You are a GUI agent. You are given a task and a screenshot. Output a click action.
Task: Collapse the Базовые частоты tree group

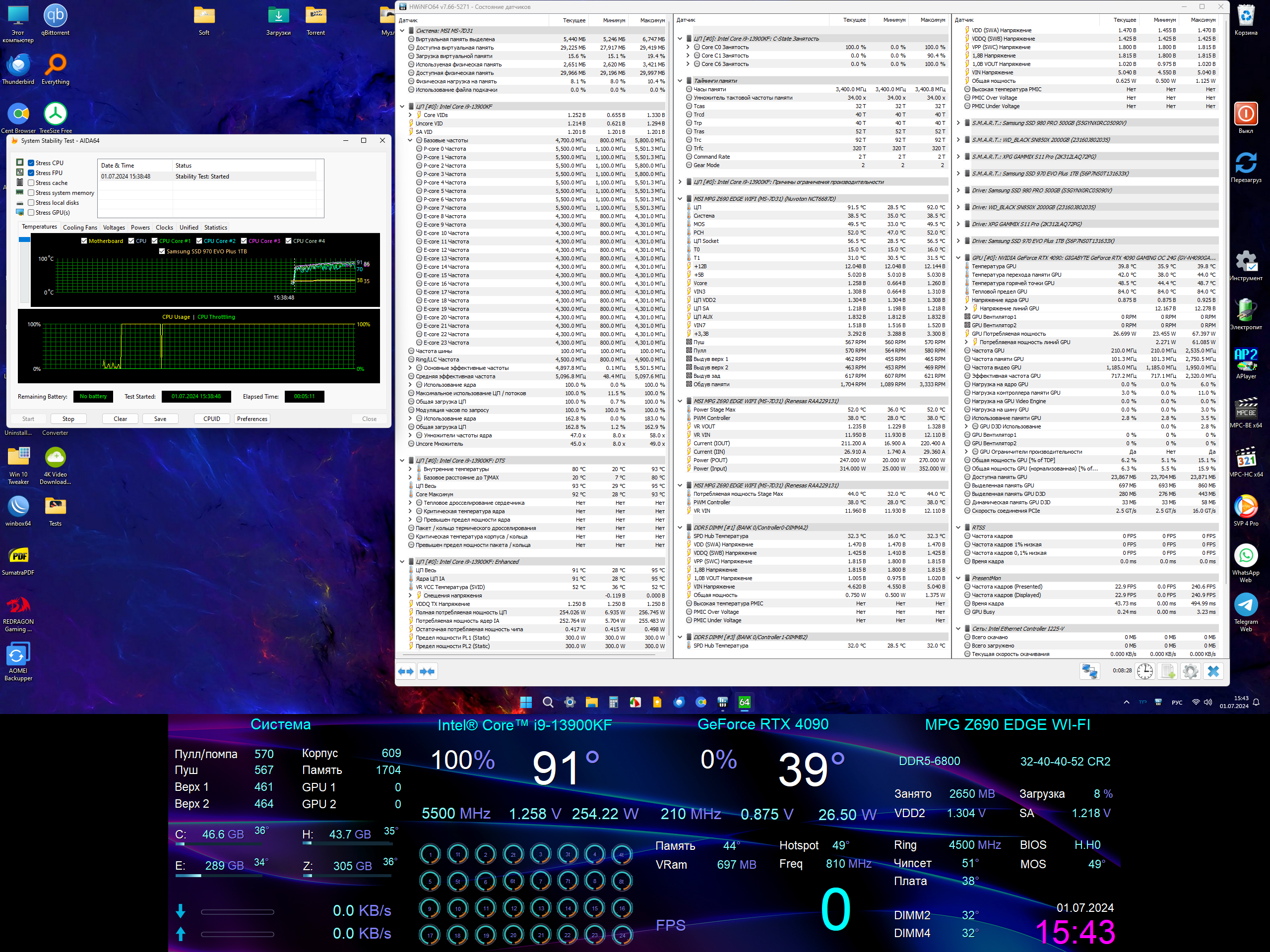(x=410, y=141)
